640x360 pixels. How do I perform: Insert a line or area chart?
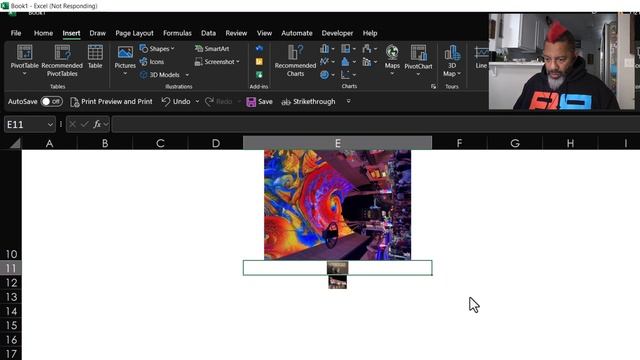(327, 62)
